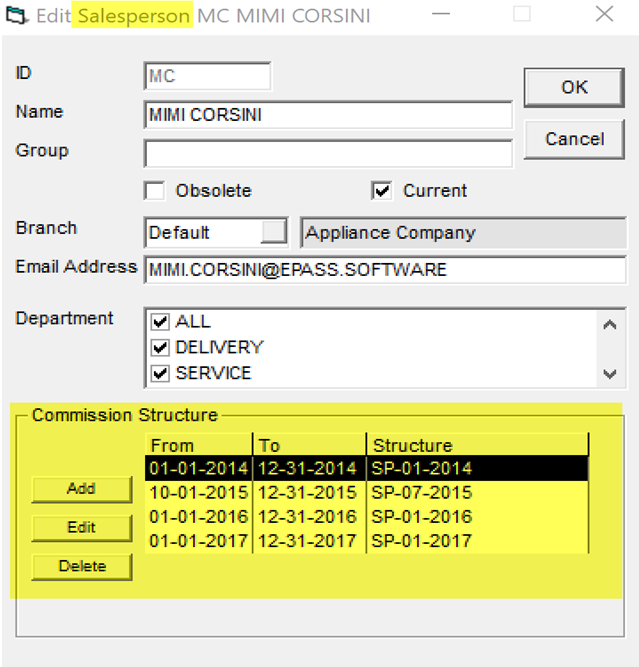Click into the ID field

[x=208, y=76]
